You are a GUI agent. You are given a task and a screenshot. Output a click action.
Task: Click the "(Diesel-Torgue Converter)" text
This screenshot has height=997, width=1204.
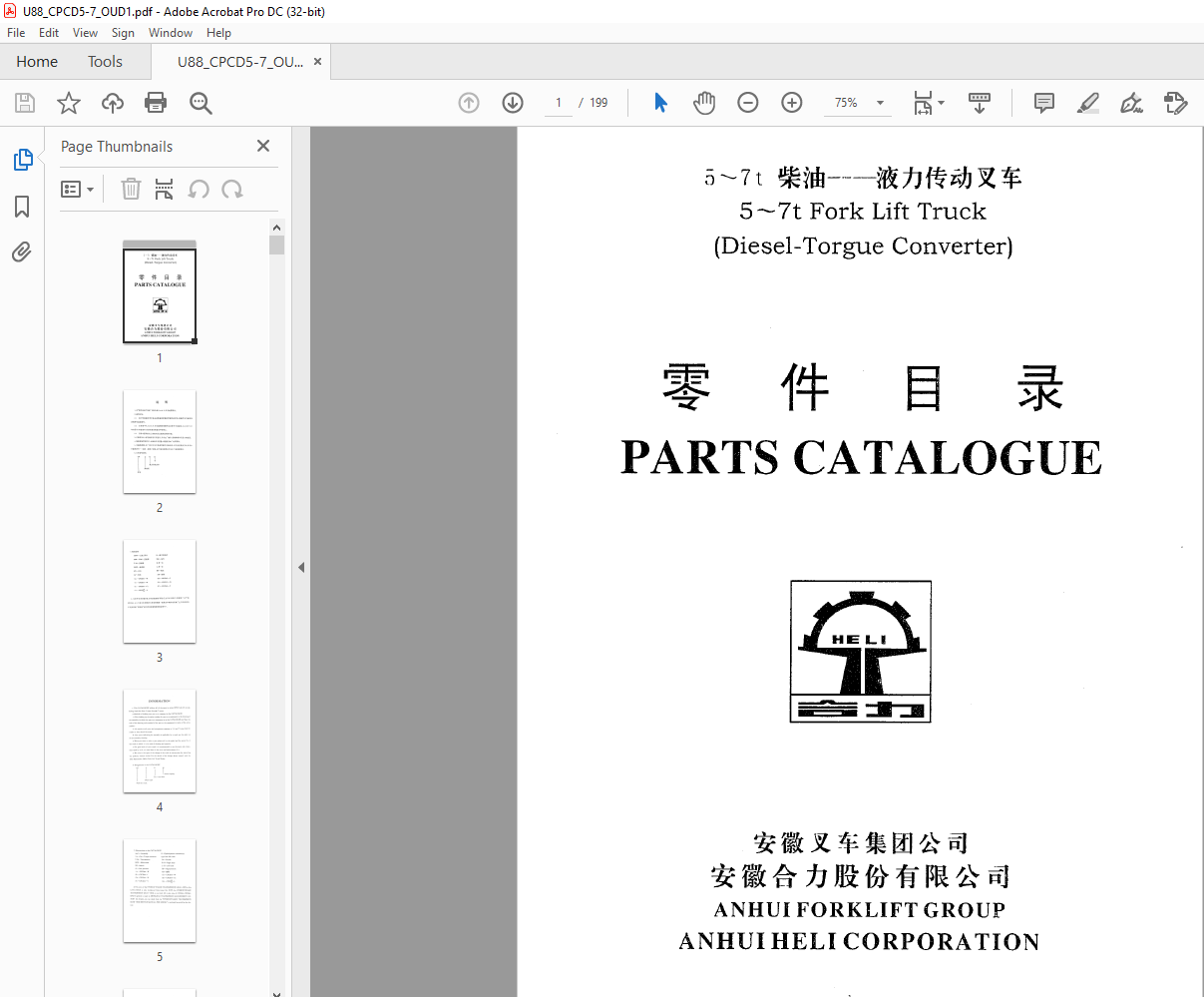[863, 247]
